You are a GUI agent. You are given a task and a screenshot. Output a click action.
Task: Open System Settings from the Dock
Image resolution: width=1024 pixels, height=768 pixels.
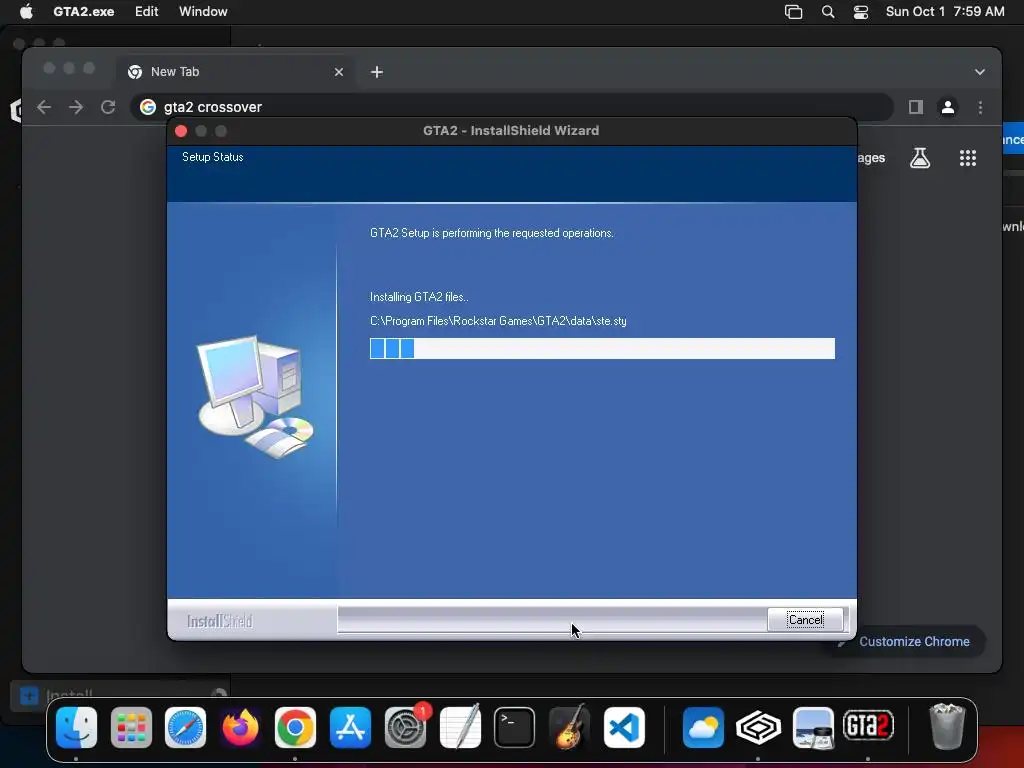coord(406,727)
